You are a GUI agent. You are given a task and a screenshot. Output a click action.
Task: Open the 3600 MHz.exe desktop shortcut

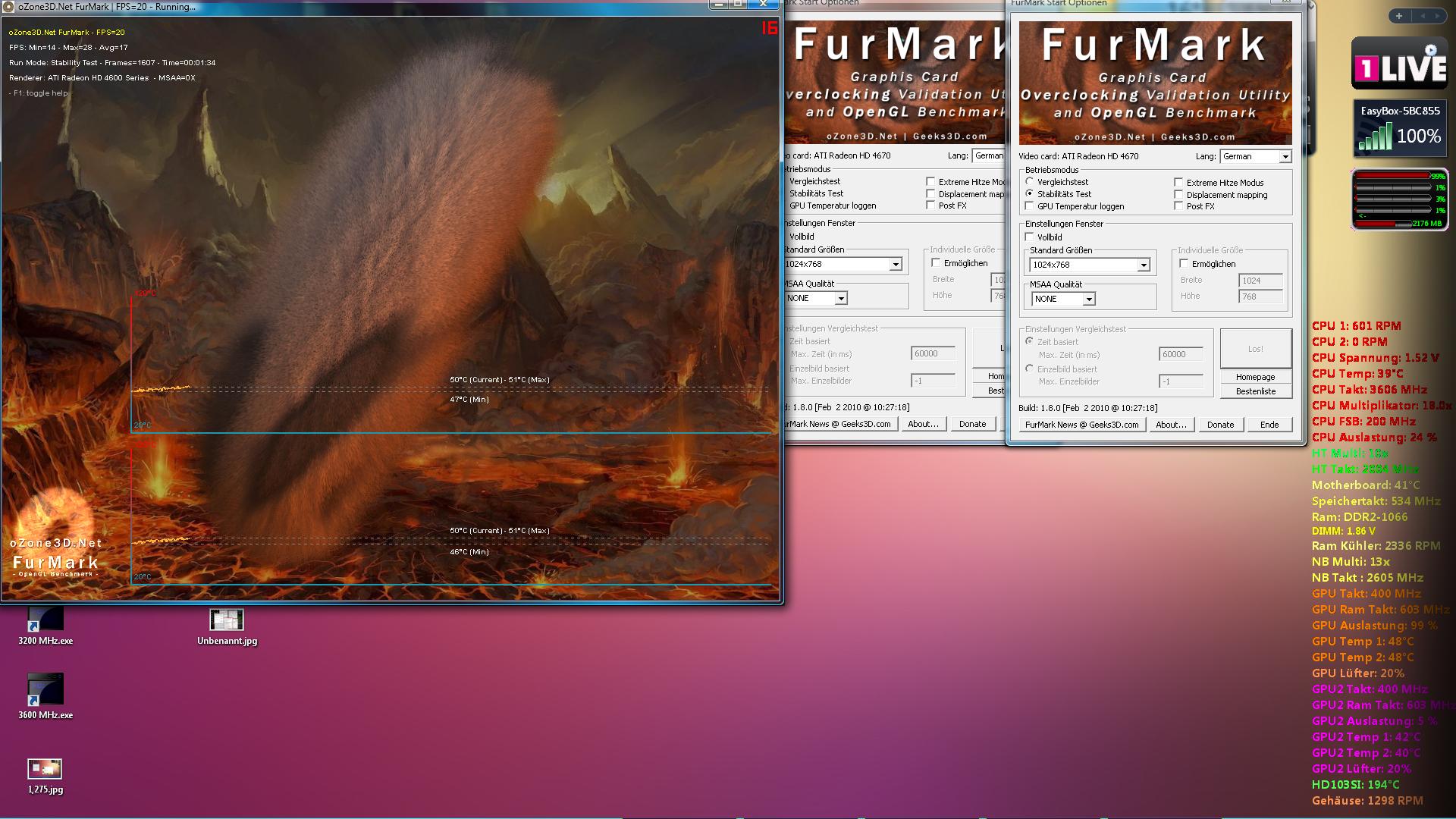pos(45,690)
